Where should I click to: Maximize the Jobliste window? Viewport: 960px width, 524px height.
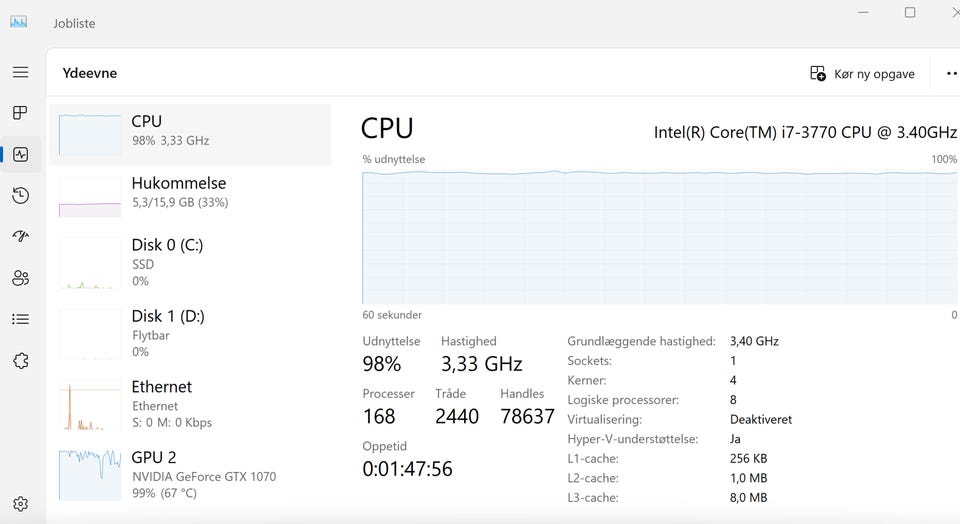coord(910,12)
